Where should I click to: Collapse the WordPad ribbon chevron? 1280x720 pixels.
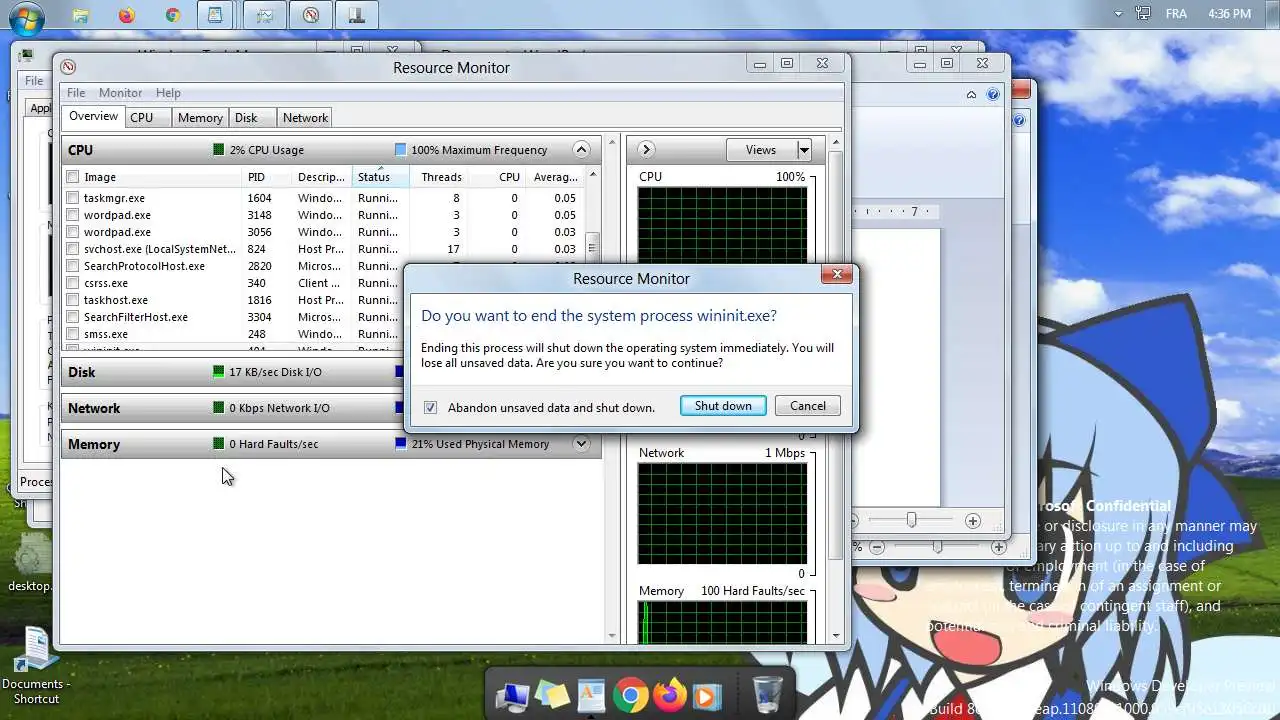click(971, 95)
